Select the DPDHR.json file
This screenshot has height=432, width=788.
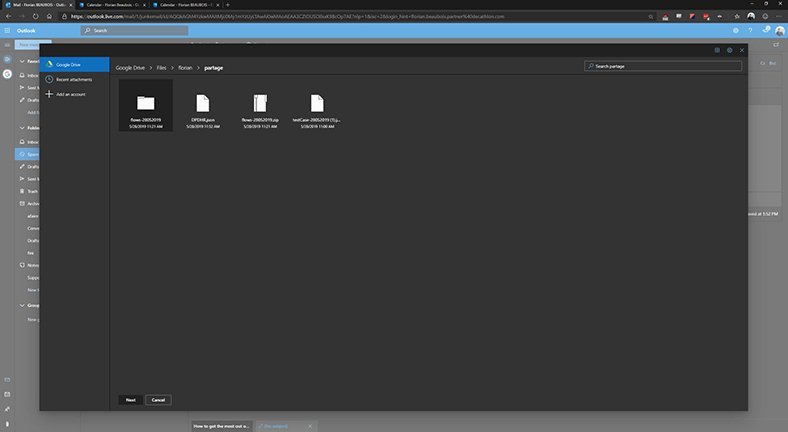tap(203, 105)
